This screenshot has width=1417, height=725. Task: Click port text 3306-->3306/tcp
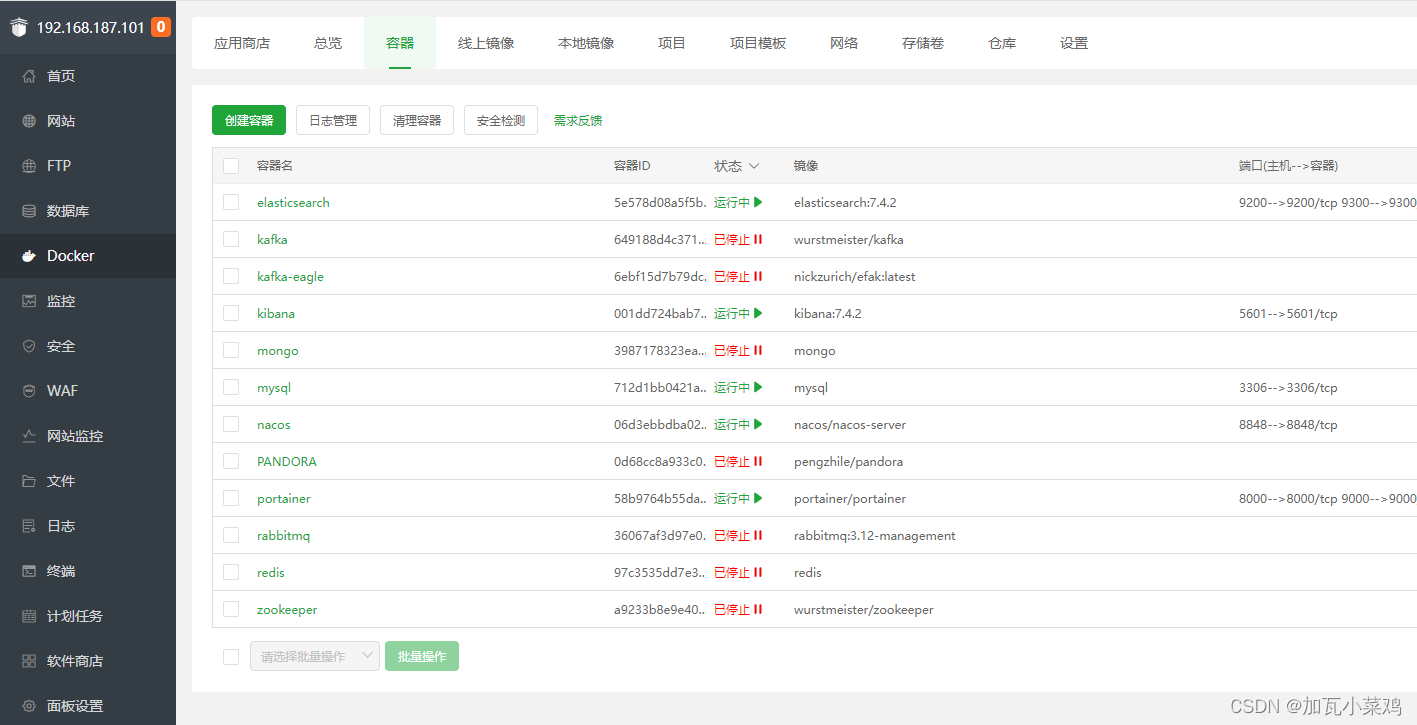(x=1288, y=387)
